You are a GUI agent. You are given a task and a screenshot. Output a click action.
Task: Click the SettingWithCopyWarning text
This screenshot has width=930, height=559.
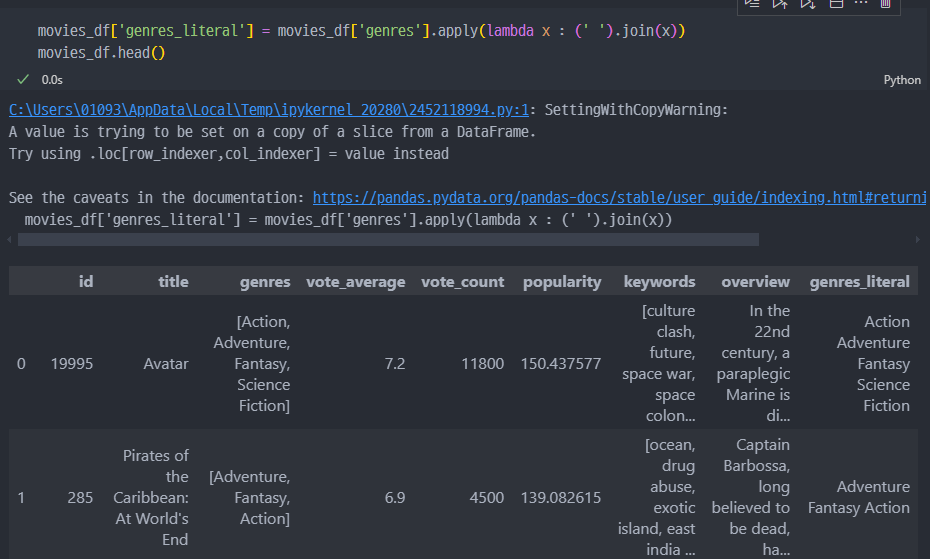636,110
